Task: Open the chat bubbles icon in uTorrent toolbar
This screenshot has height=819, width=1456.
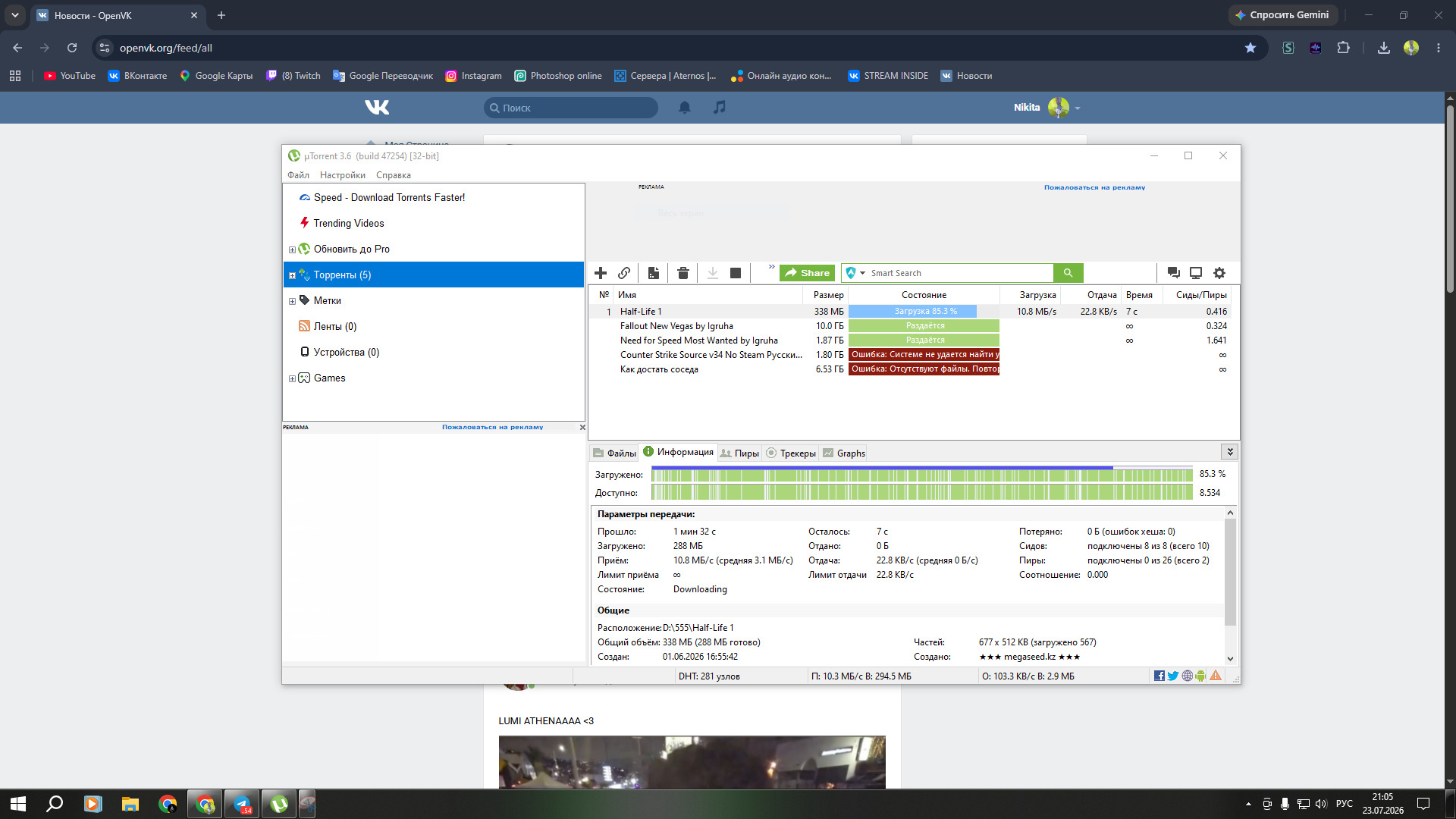Action: coord(1173,273)
